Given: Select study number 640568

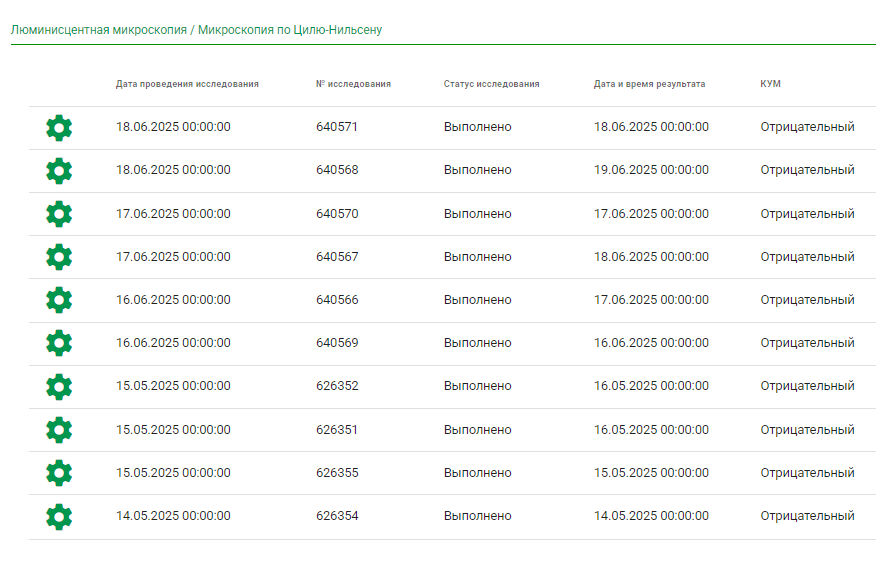Looking at the screenshot, I should coord(337,170).
